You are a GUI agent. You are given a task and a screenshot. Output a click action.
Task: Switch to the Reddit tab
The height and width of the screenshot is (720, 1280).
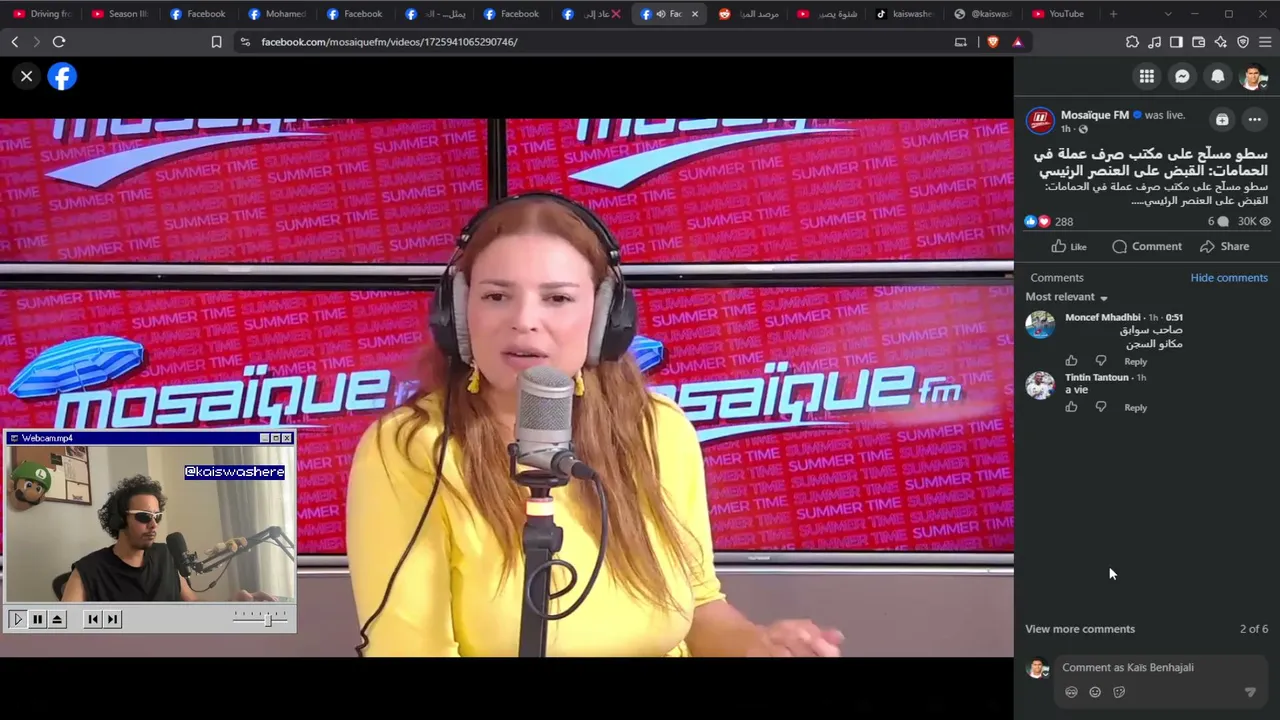[x=749, y=14]
